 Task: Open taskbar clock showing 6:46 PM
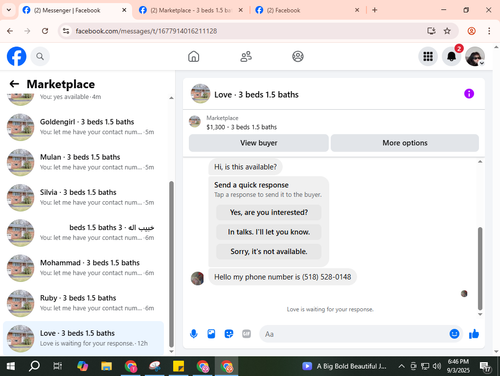tap(458, 366)
